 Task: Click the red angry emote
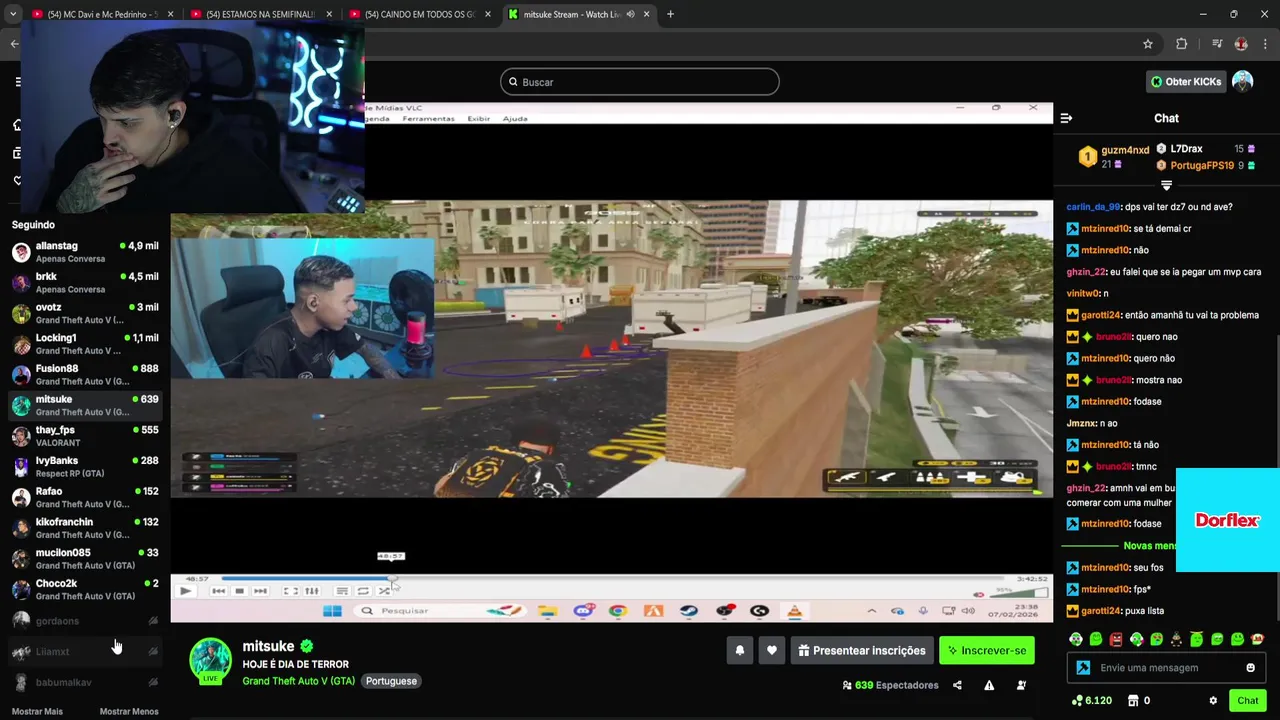[x=1116, y=639]
